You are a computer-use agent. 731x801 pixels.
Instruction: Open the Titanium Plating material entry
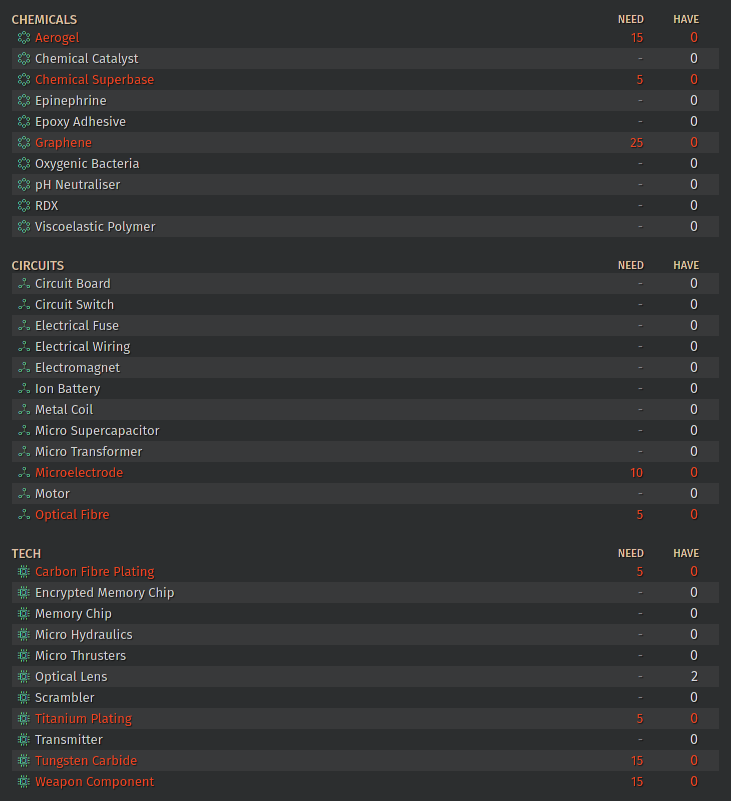[x=83, y=719]
